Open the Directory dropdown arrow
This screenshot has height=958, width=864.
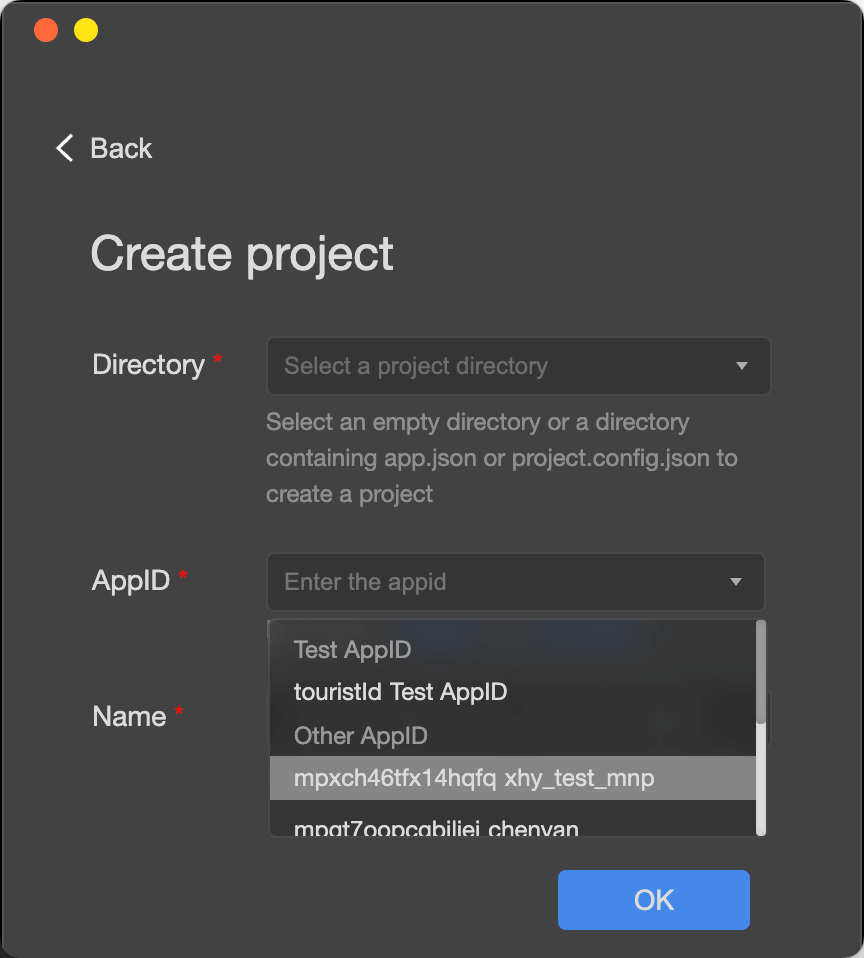tap(741, 366)
